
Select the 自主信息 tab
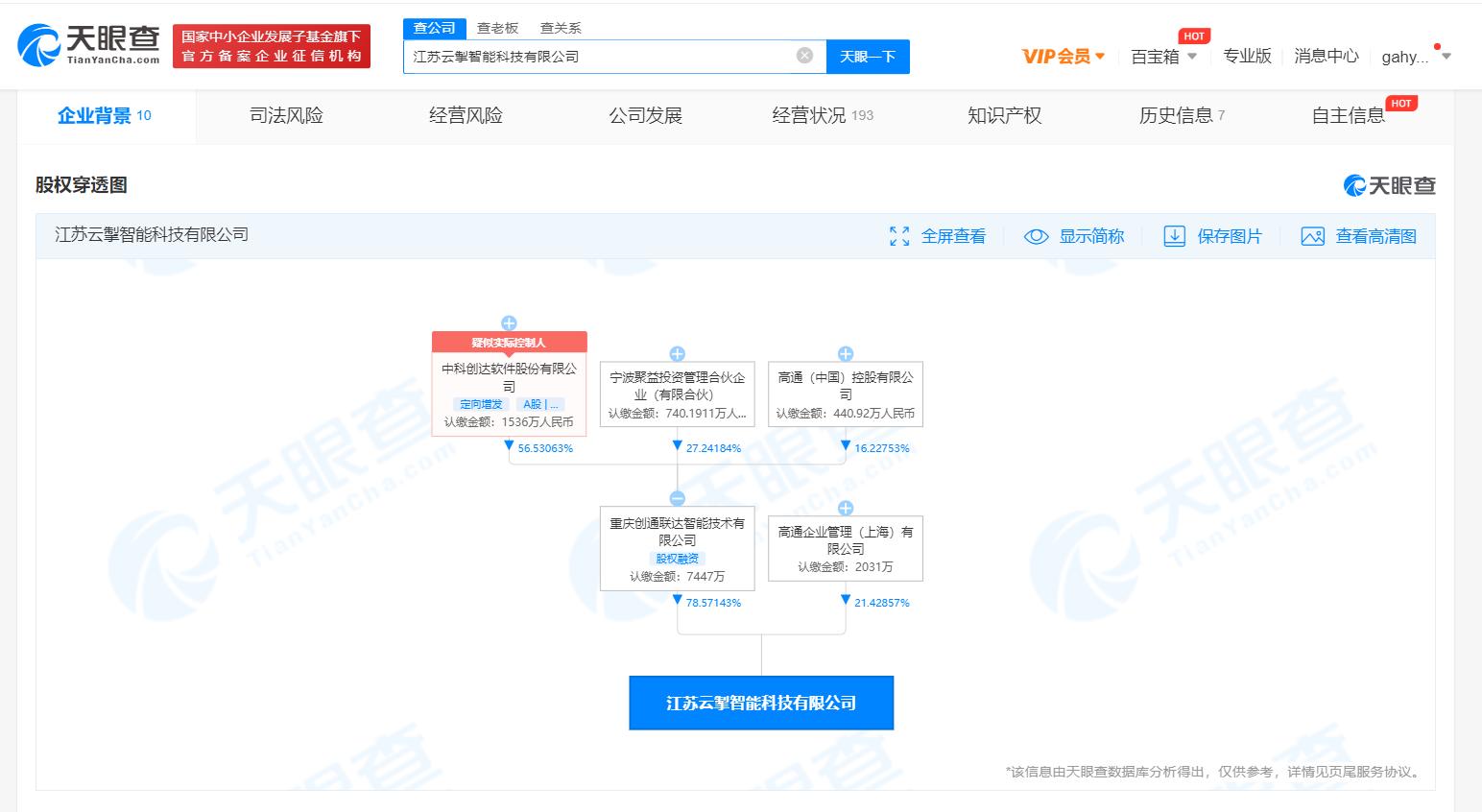click(1349, 116)
